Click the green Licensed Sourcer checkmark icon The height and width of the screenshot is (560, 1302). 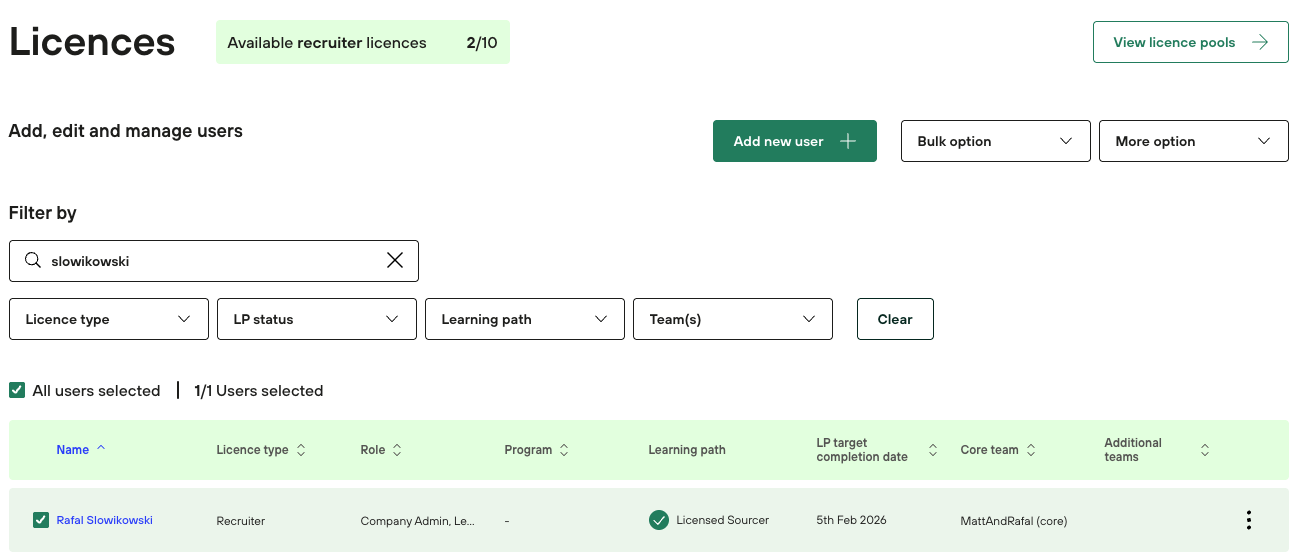coord(658,520)
